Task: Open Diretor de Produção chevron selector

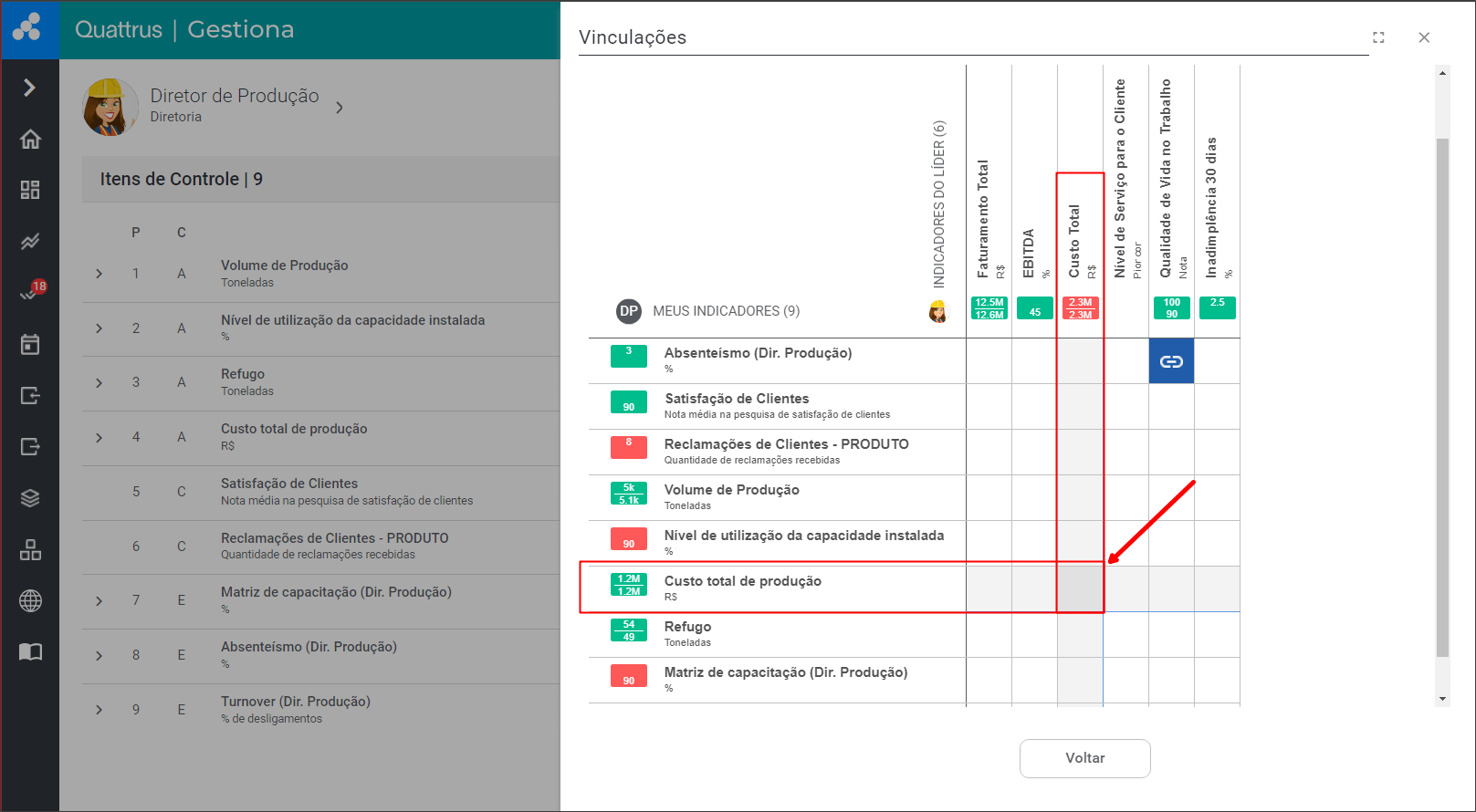Action: 340,108
